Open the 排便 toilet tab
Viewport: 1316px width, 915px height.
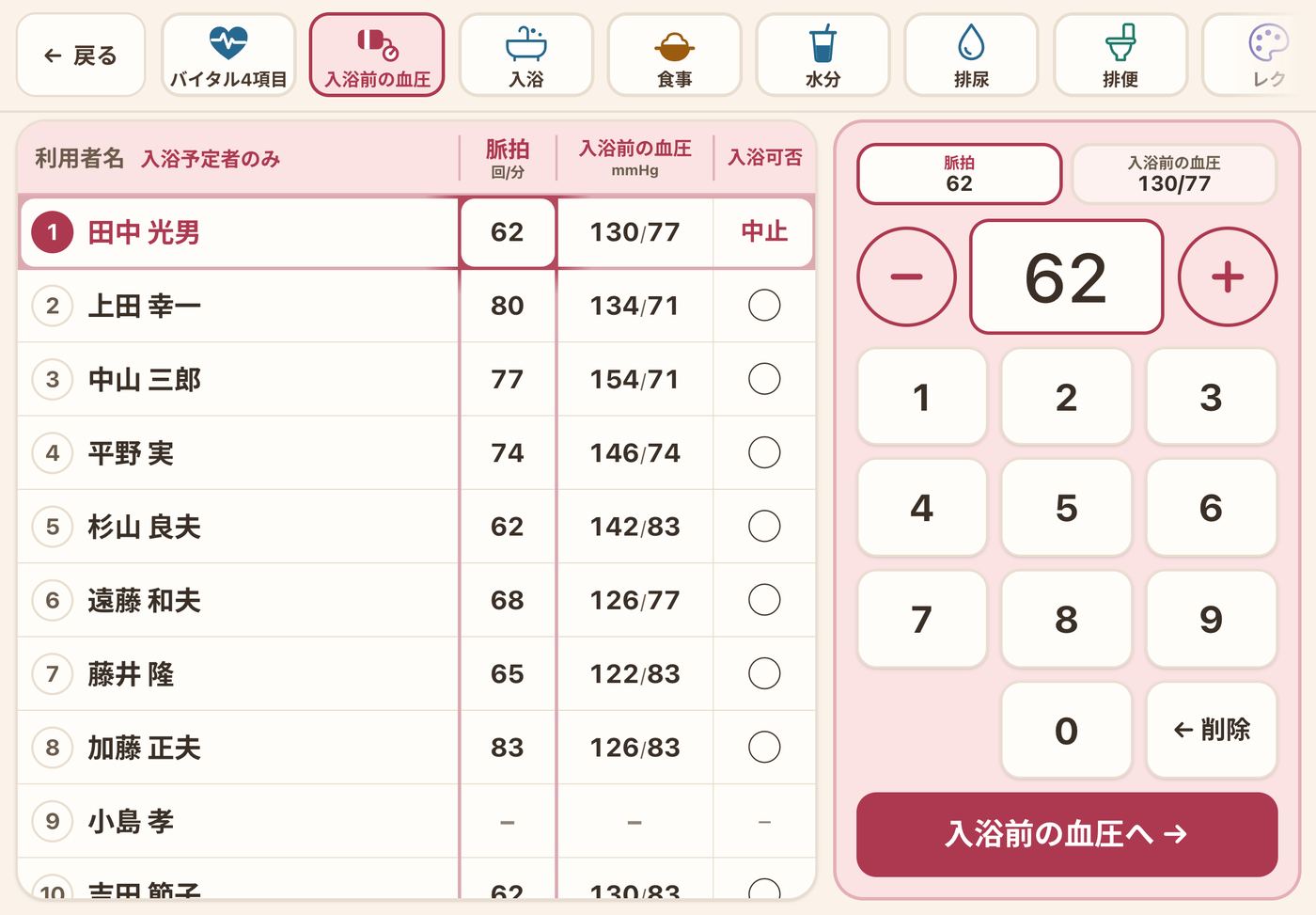point(1120,55)
